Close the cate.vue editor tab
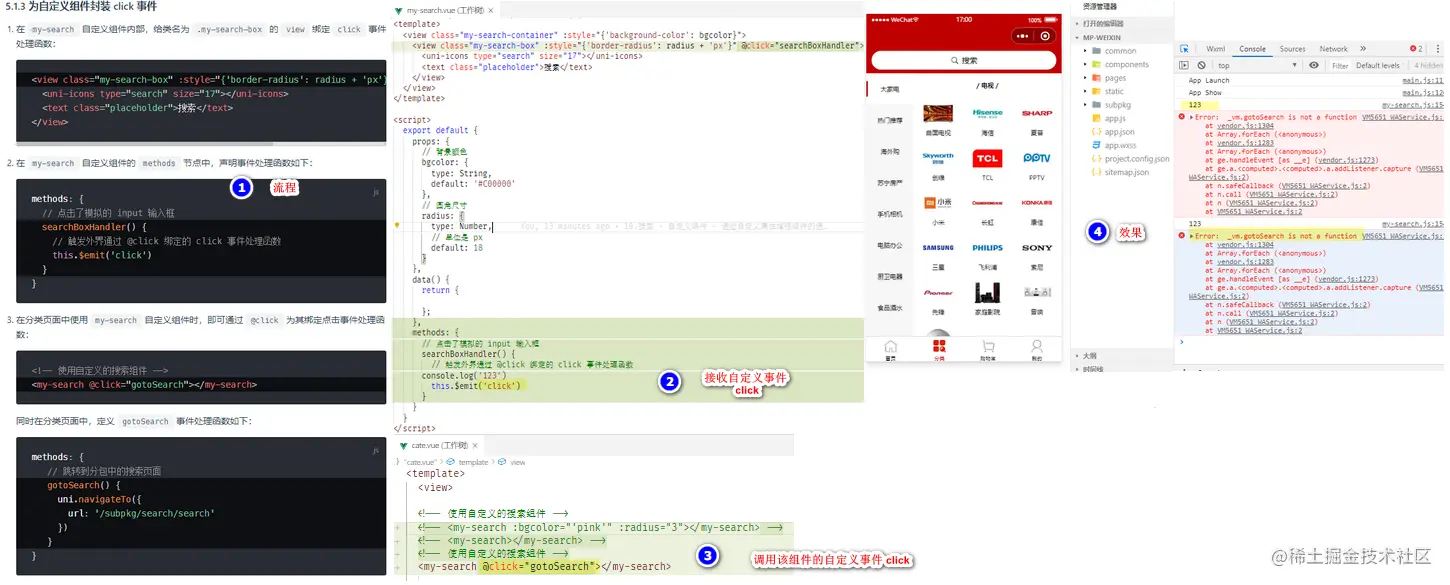This screenshot has width=1450, height=585. [476, 445]
